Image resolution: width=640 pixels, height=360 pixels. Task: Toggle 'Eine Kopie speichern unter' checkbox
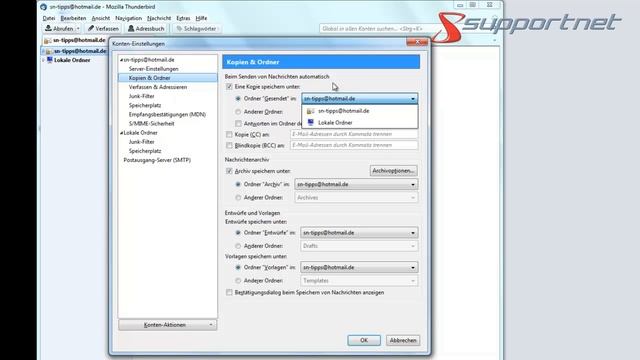click(x=229, y=87)
